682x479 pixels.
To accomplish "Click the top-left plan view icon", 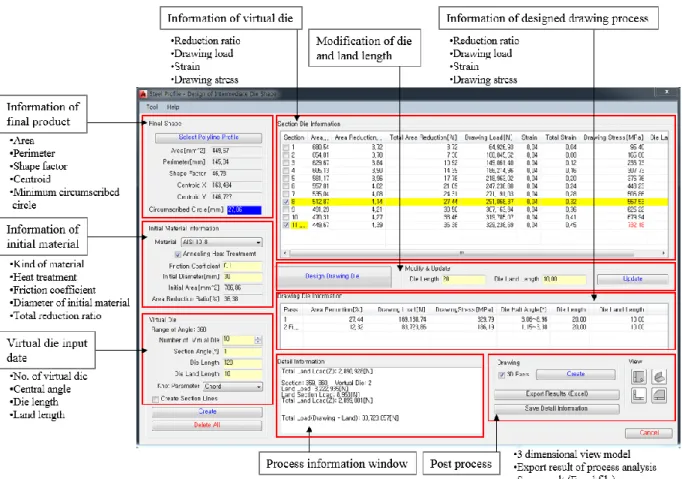I will point(639,377).
